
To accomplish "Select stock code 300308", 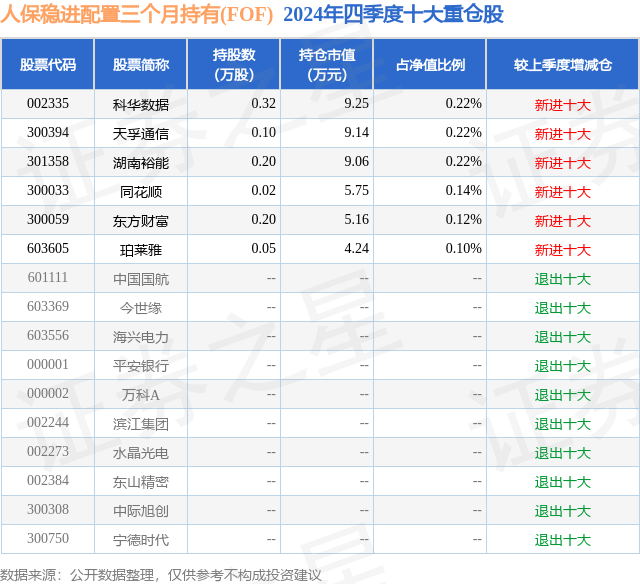I will tap(48, 509).
